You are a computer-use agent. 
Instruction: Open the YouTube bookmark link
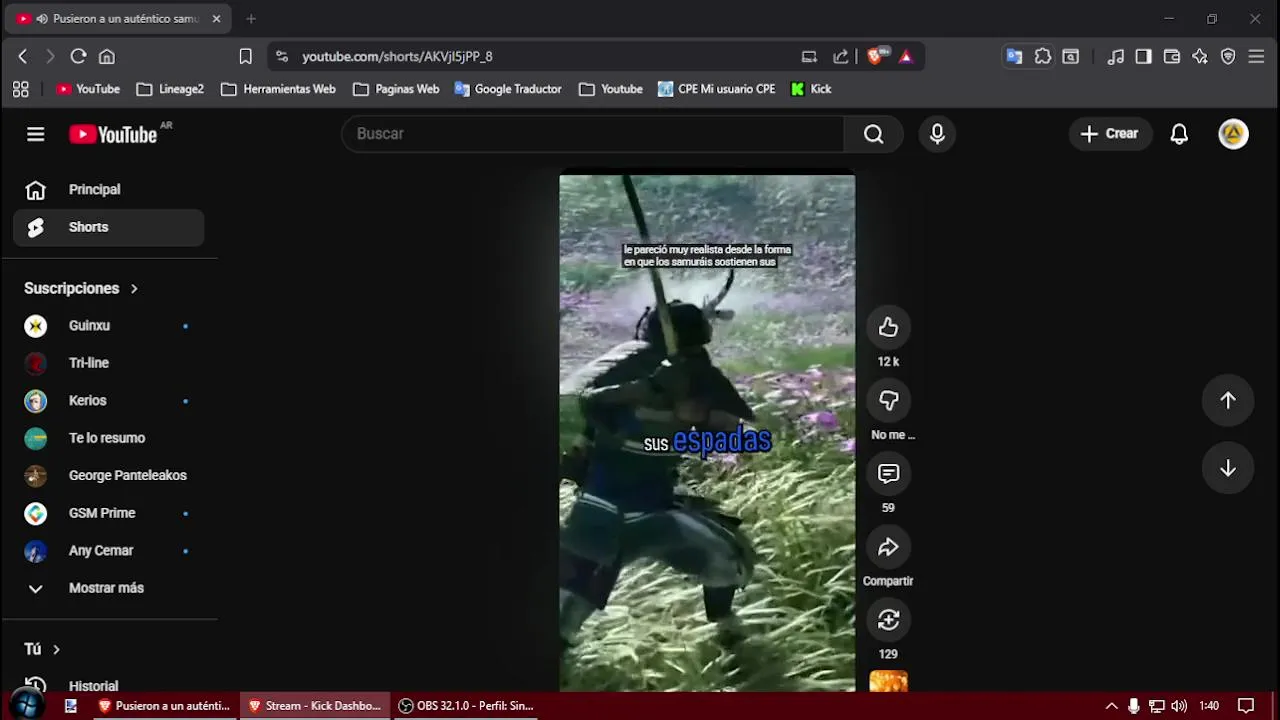88,89
